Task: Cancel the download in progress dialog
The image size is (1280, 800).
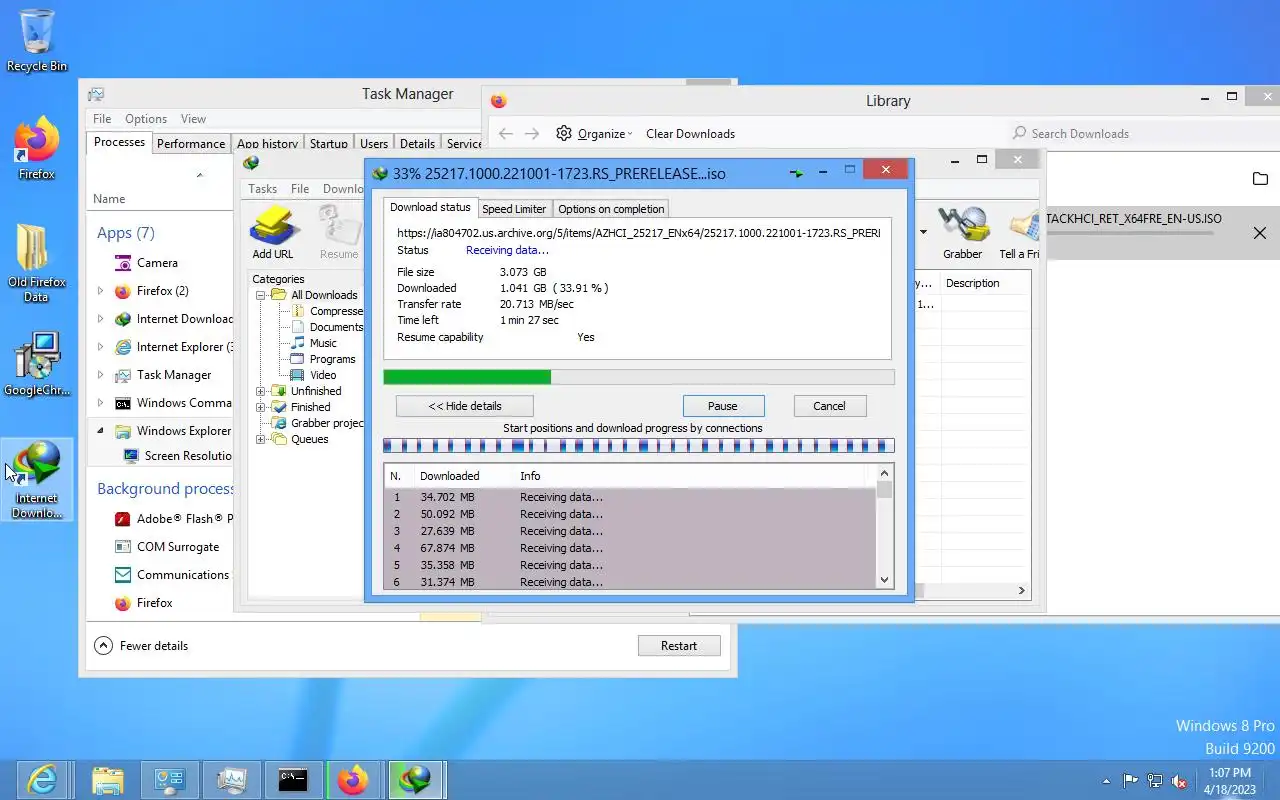Action: pyautogui.click(x=829, y=406)
